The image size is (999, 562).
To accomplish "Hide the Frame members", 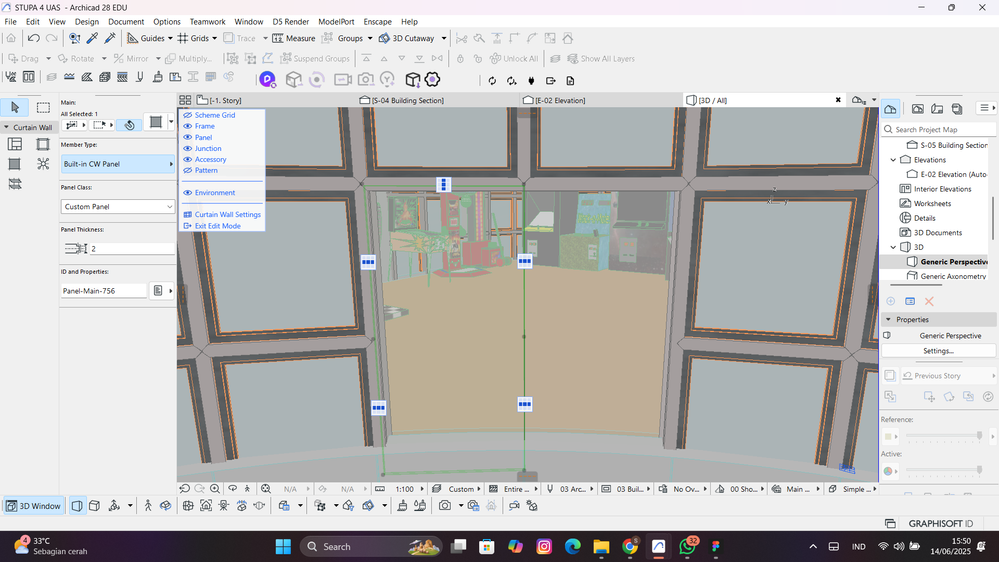I will 188,126.
